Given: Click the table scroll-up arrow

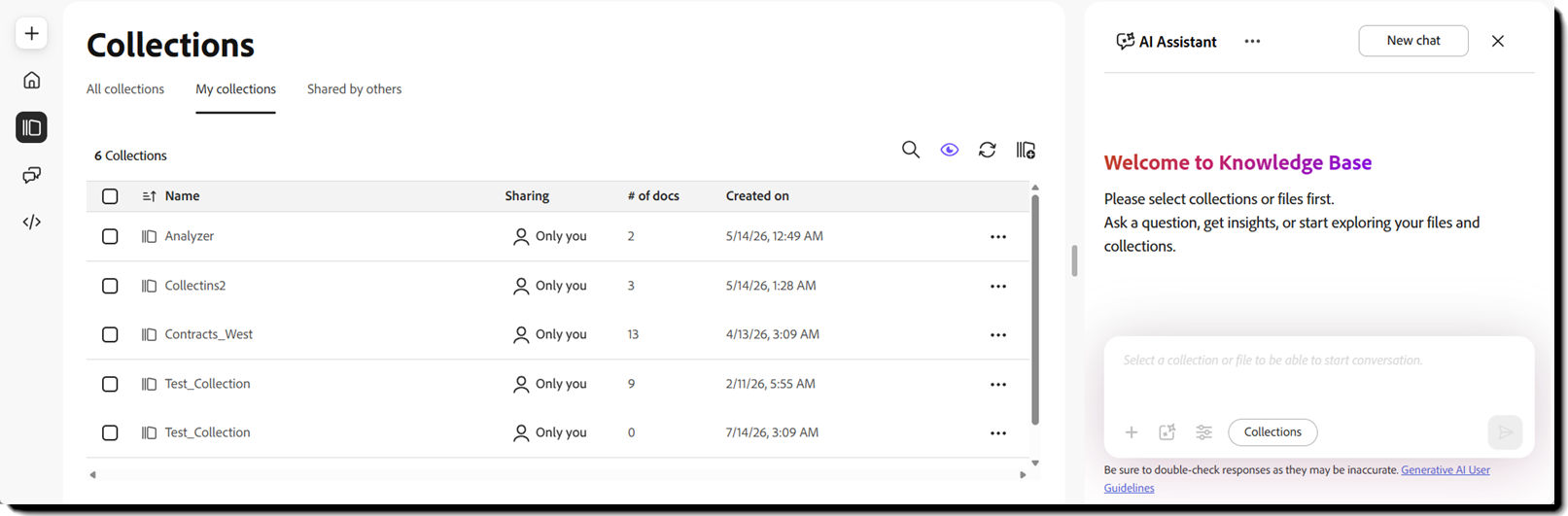Looking at the screenshot, I should click(x=1034, y=188).
